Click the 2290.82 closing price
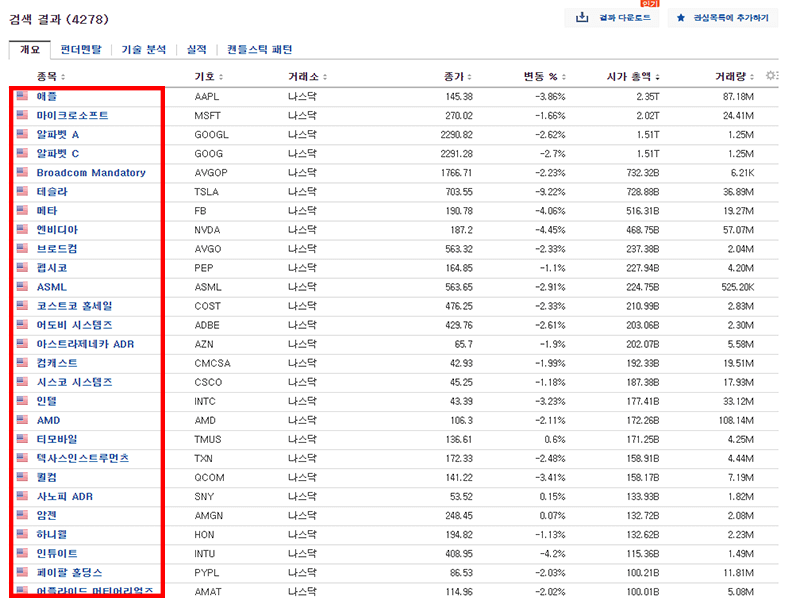Image resolution: width=800 pixels, height=600 pixels. click(456, 135)
